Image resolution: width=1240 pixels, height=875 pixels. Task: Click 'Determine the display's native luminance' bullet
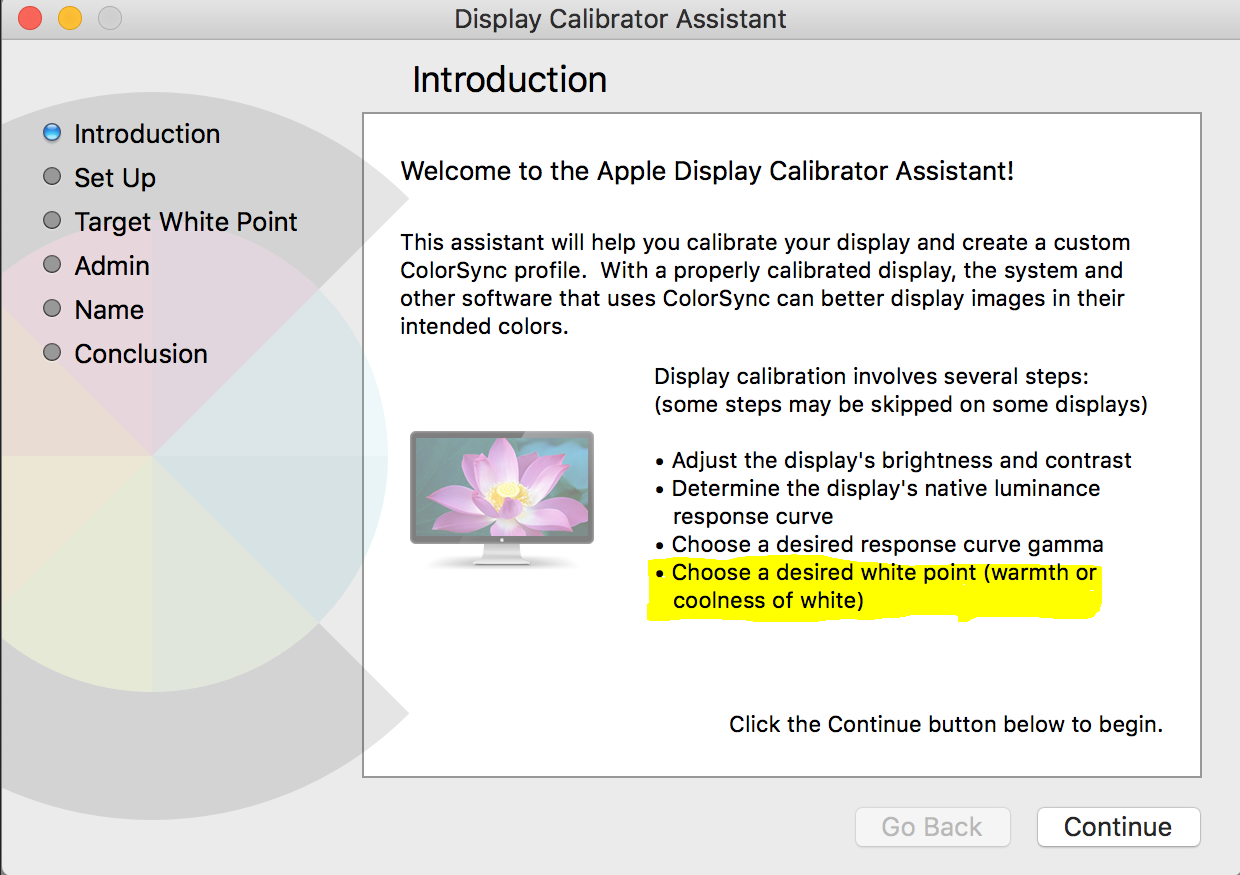pyautogui.click(x=878, y=502)
